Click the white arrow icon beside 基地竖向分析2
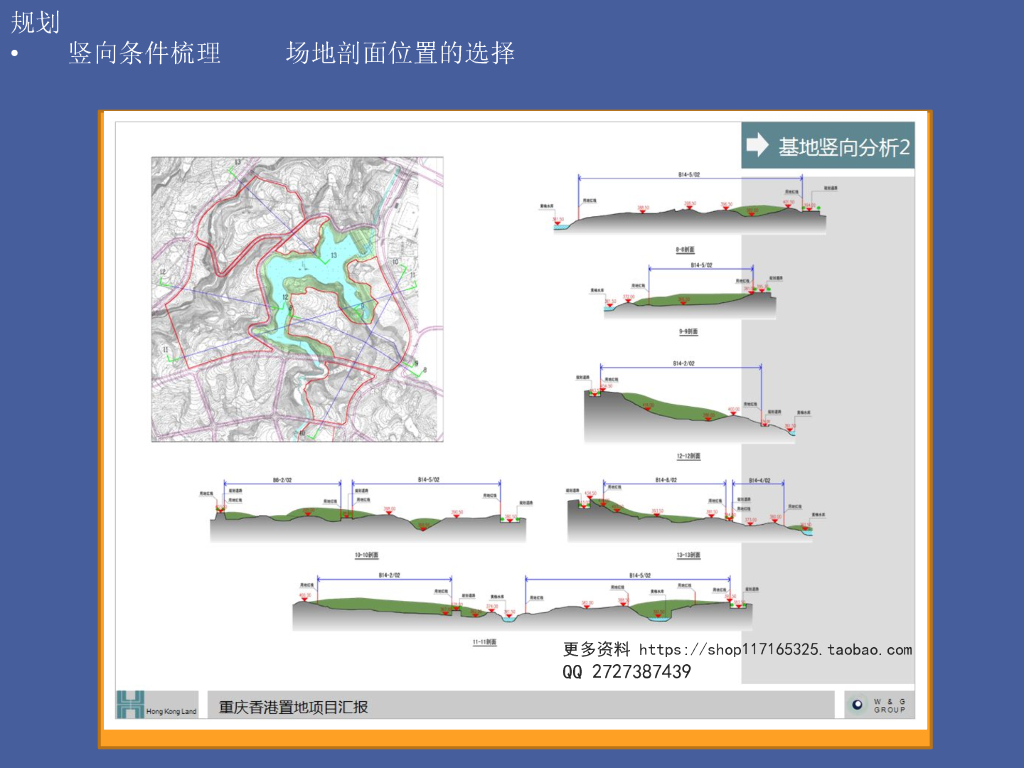1024x768 pixels. click(x=759, y=147)
